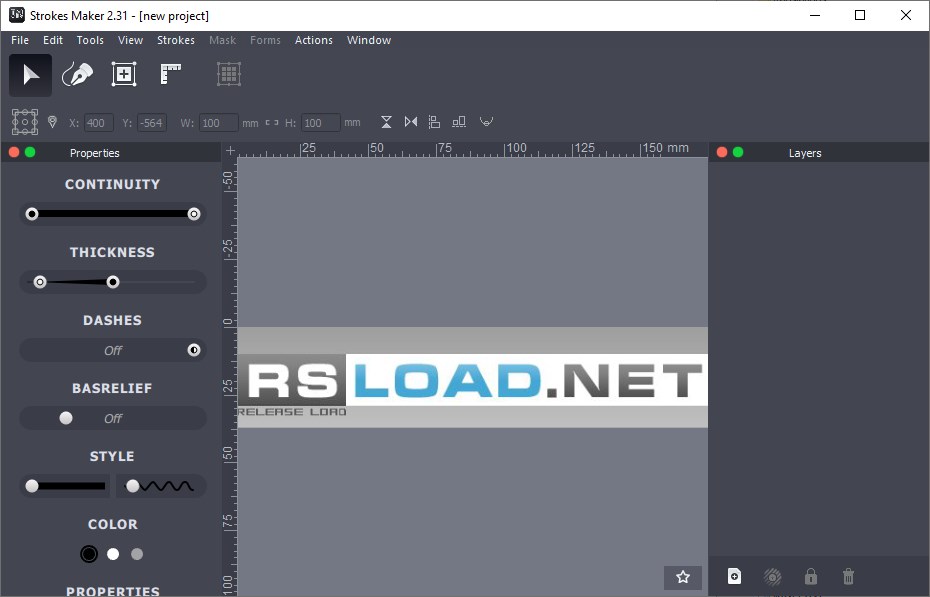
Task: Choose the add frame tool
Action: coord(124,74)
